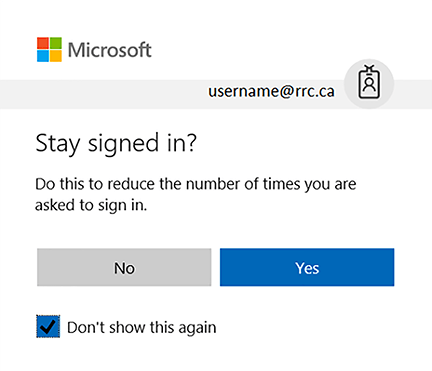Click the green square of Microsoft logo
The image size is (432, 371).
click(56, 43)
